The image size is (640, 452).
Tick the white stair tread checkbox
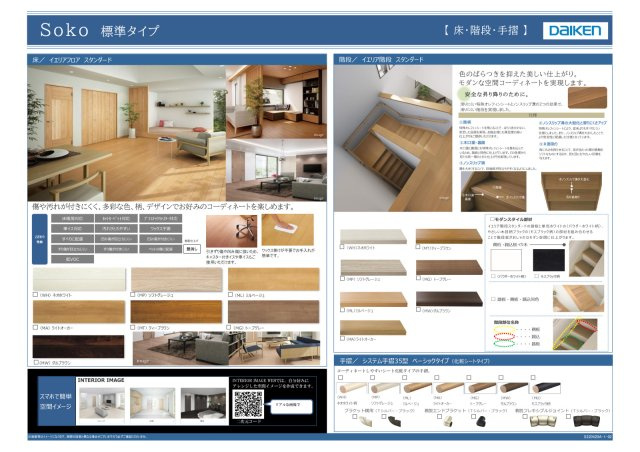(x=342, y=247)
